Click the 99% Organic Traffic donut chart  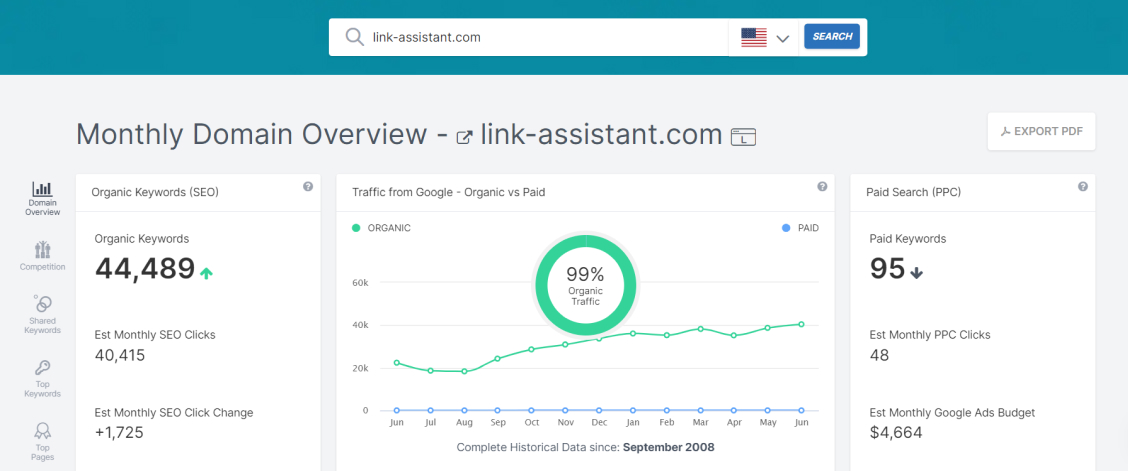click(586, 284)
